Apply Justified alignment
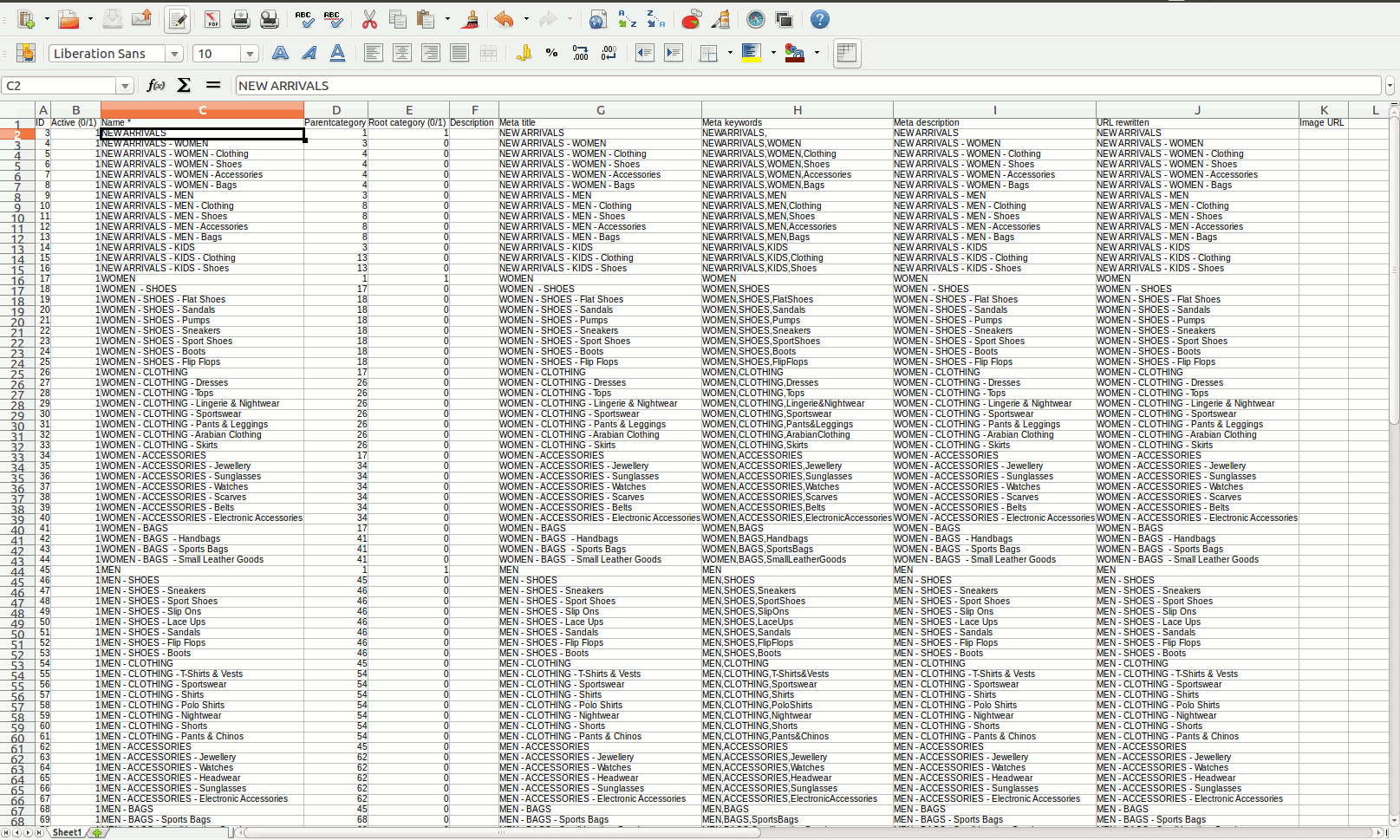 click(x=459, y=53)
